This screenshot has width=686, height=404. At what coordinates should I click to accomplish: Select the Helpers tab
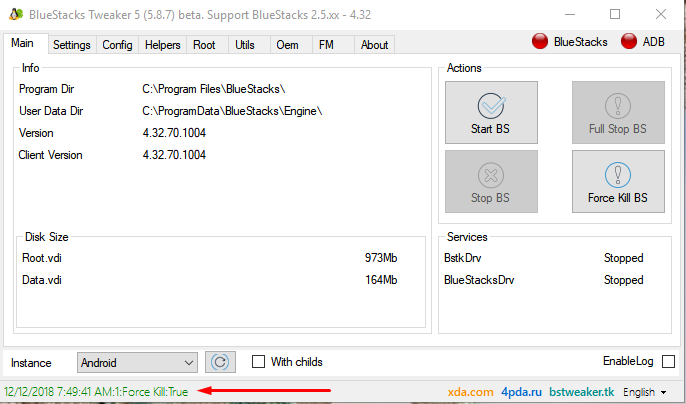point(162,45)
